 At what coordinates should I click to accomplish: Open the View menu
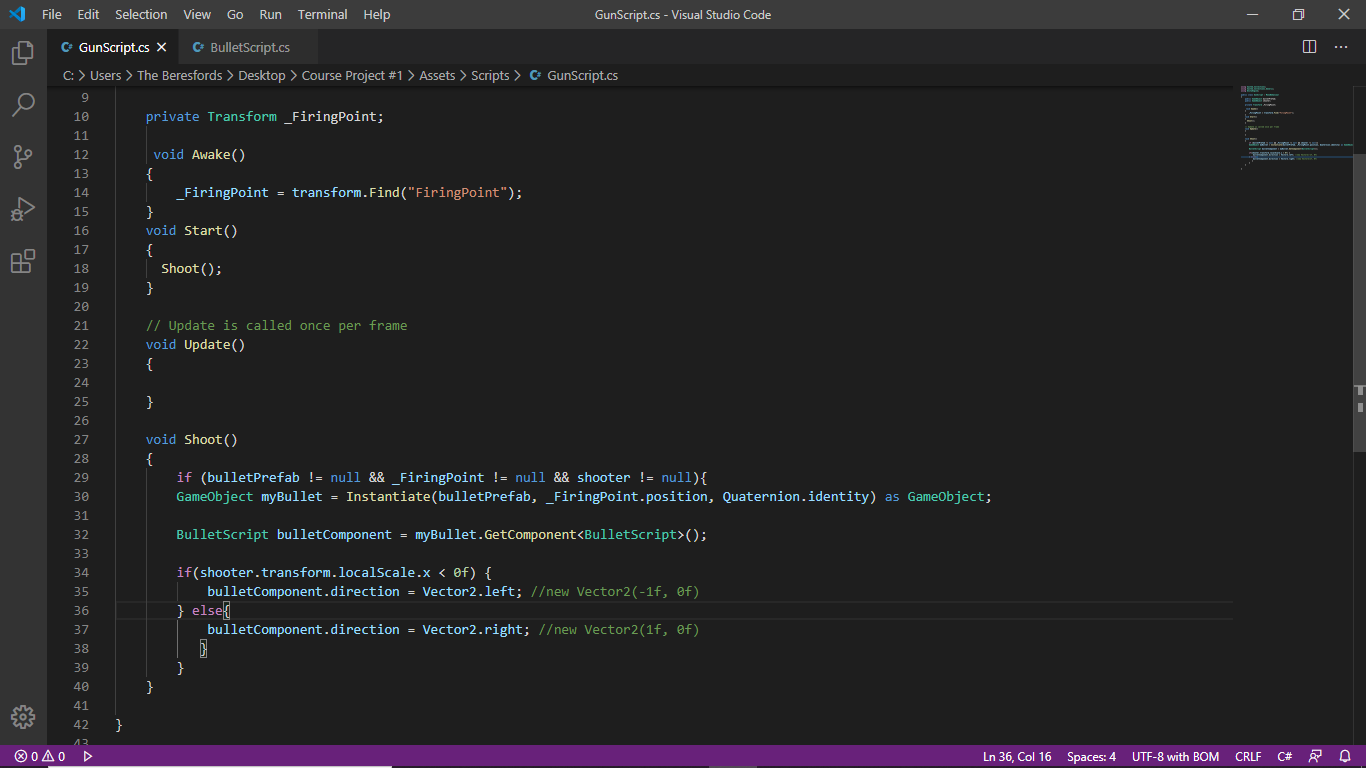pyautogui.click(x=197, y=14)
